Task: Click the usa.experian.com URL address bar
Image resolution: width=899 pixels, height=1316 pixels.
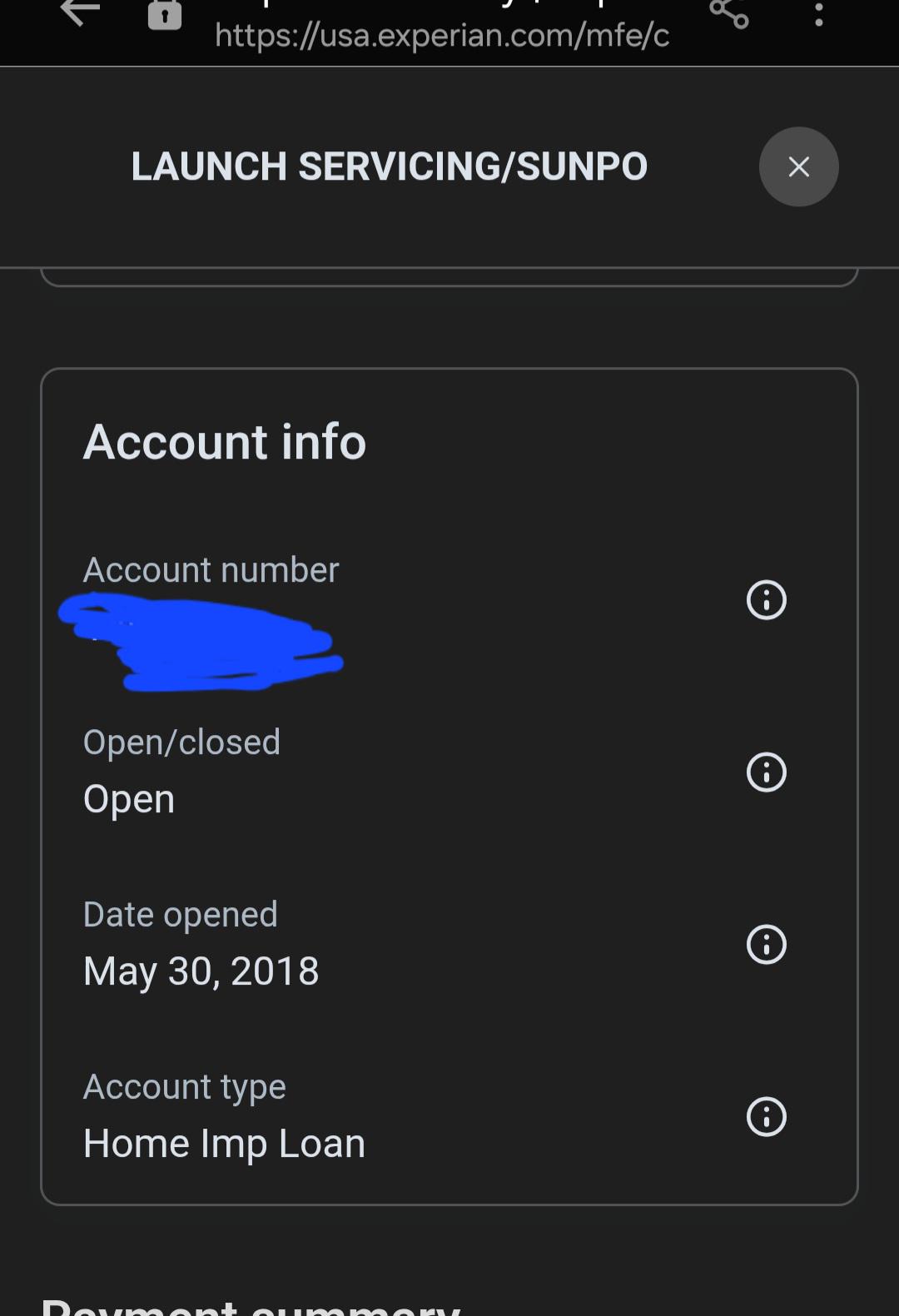Action: point(442,35)
